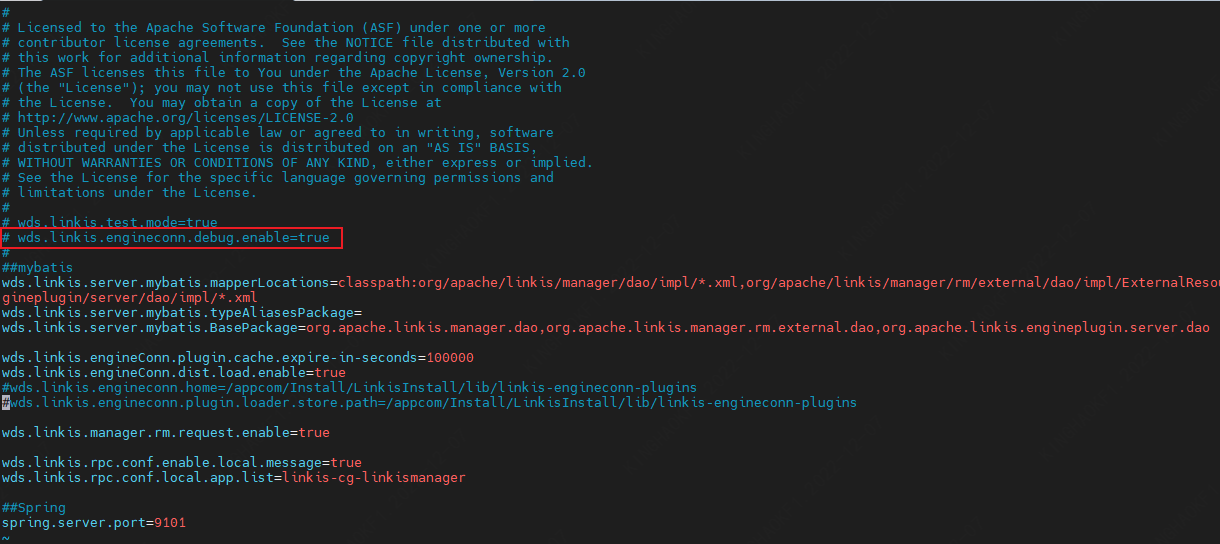Click the rpc.conf.enable.local.message property

(165, 463)
